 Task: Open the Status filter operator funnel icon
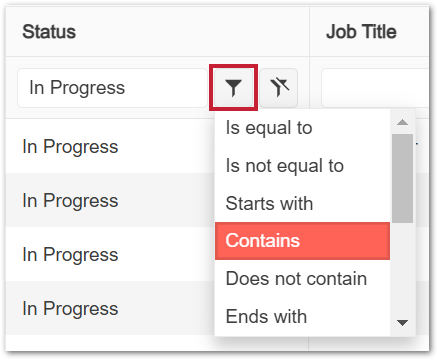233,88
